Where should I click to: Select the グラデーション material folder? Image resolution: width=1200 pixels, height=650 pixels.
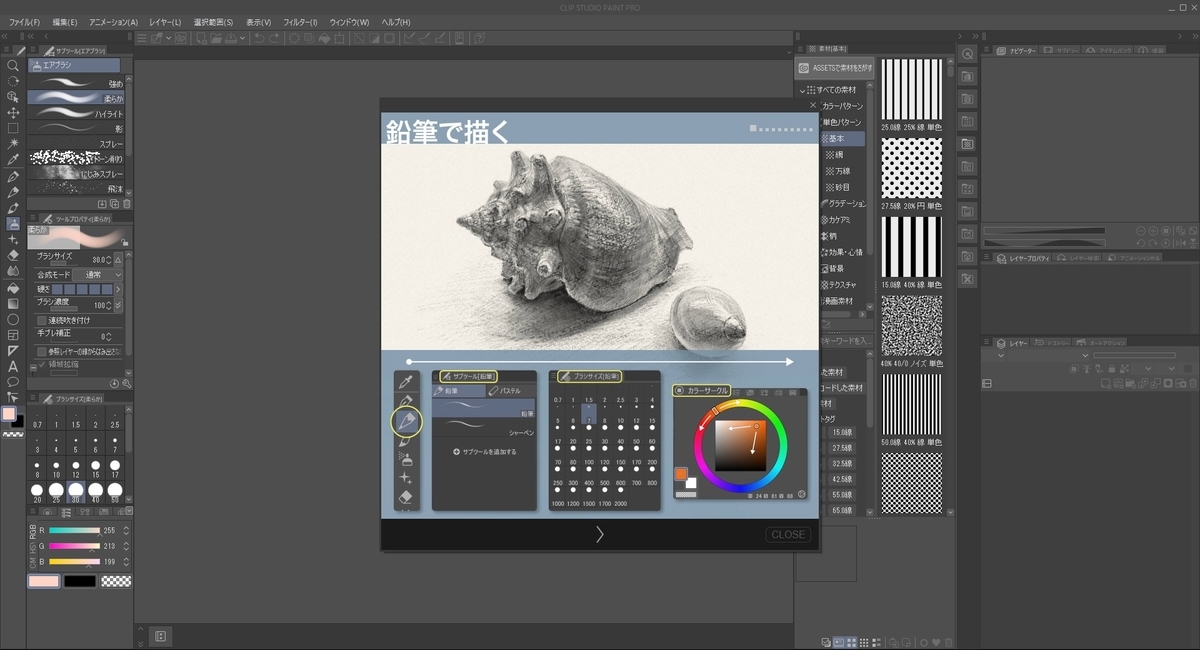846,203
